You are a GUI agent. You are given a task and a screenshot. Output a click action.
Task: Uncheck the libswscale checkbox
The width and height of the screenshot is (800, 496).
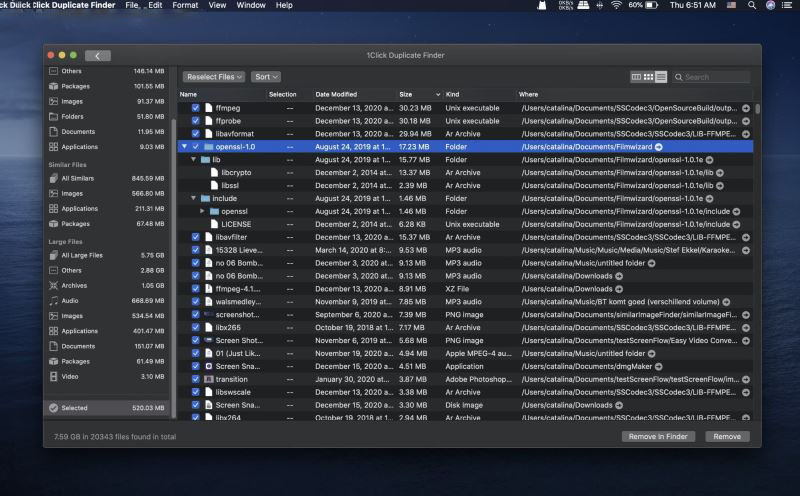pyautogui.click(x=195, y=392)
